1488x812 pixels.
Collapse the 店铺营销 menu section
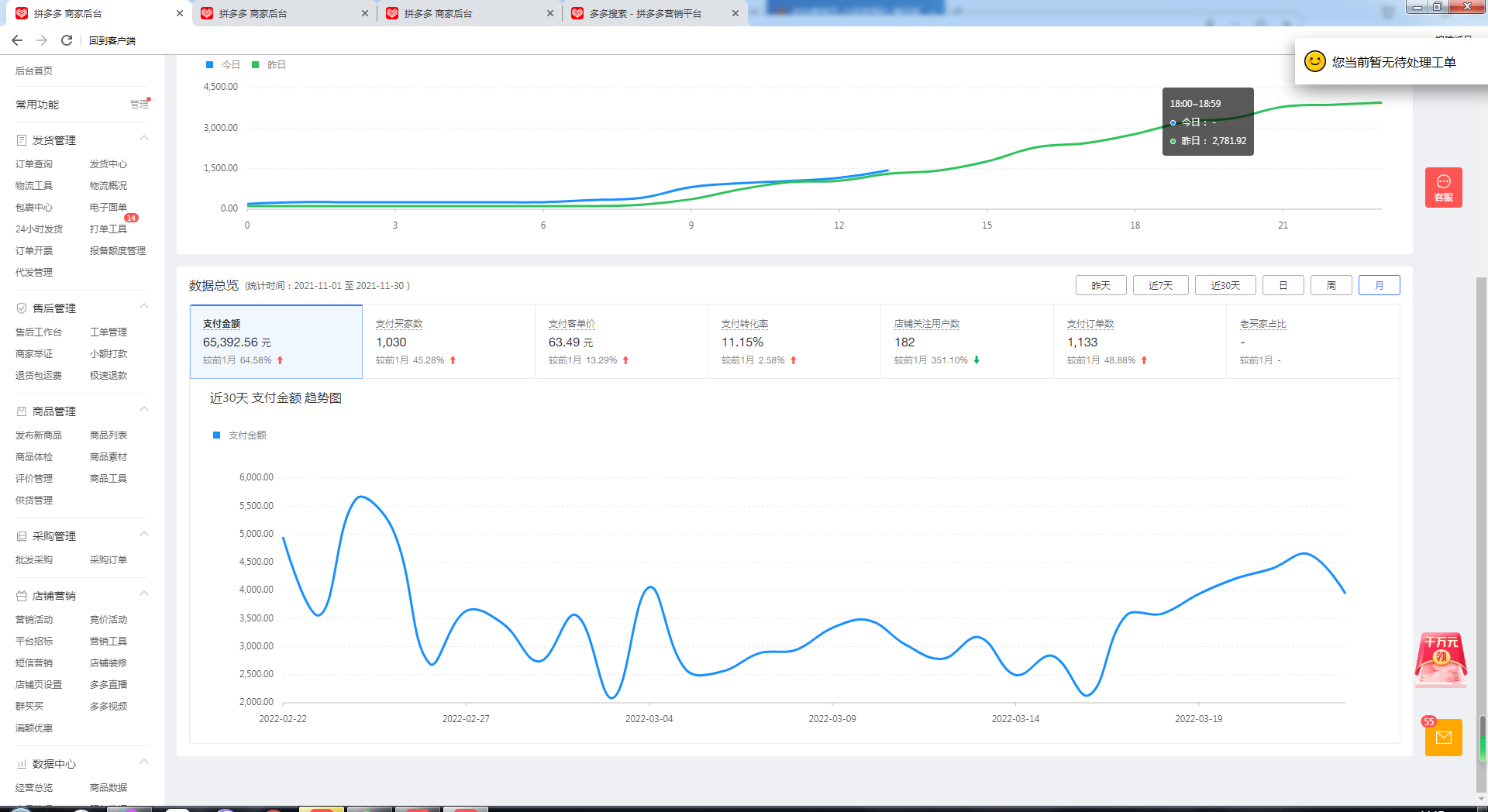click(x=143, y=594)
